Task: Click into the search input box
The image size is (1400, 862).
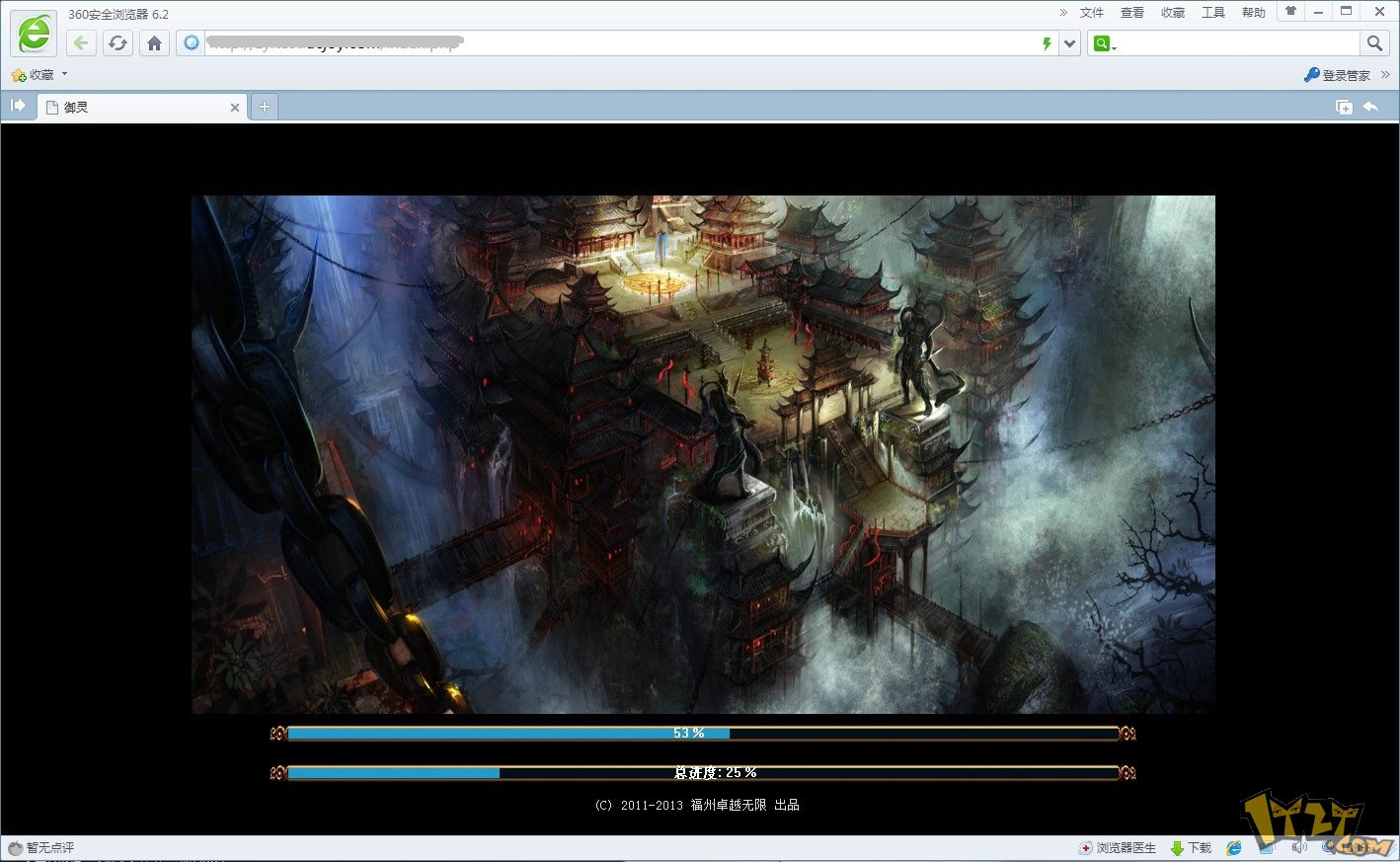Action: tap(1239, 43)
